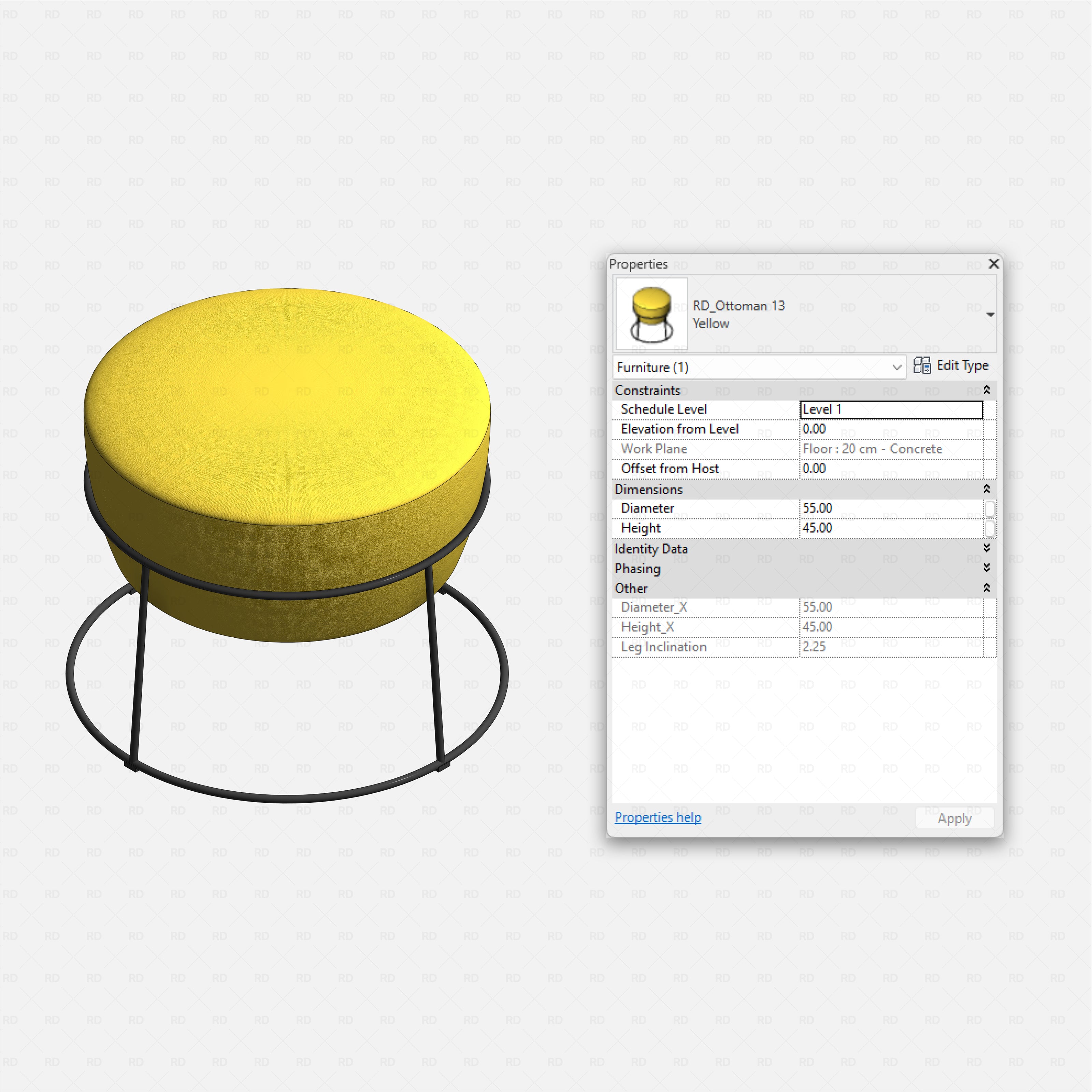Image resolution: width=1092 pixels, height=1092 pixels.
Task: Collapse the Dimensions section
Action: click(986, 489)
